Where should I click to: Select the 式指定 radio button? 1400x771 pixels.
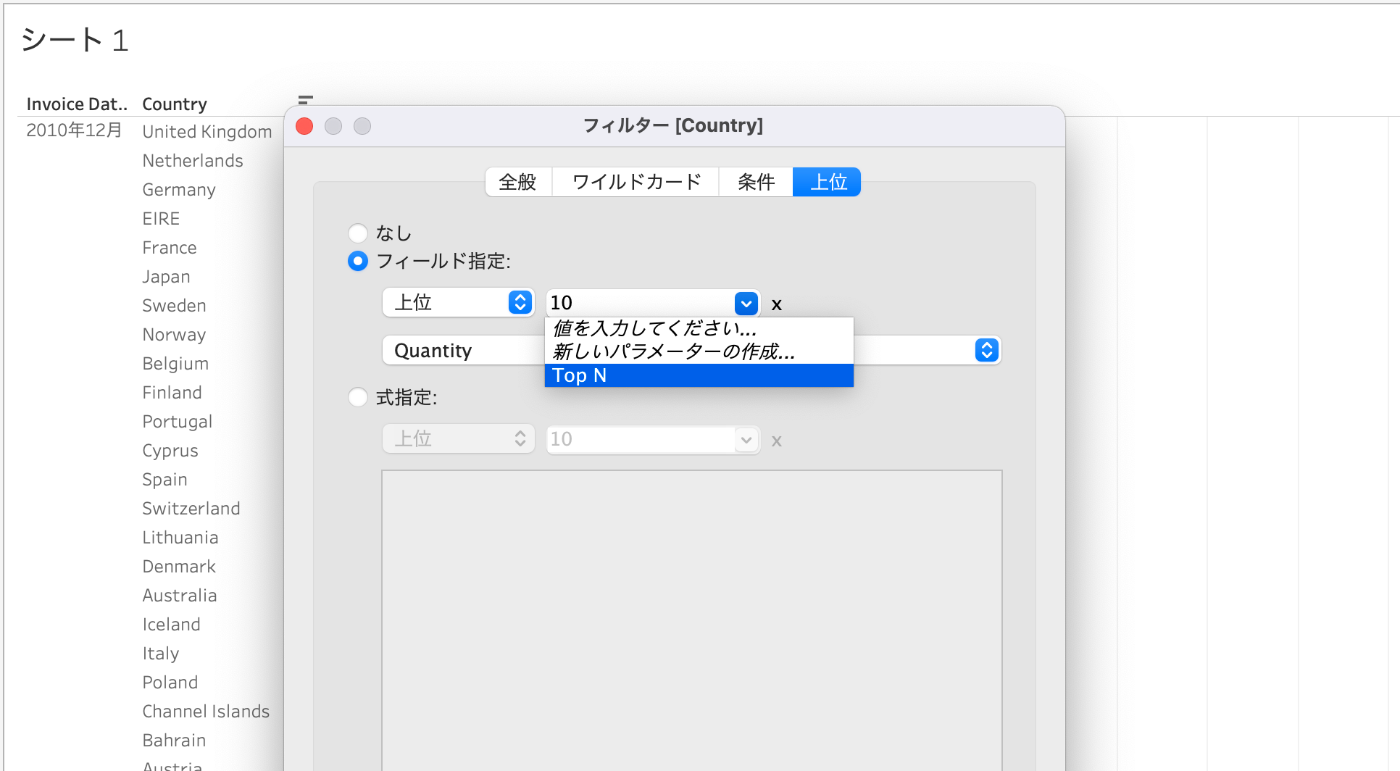click(357, 398)
